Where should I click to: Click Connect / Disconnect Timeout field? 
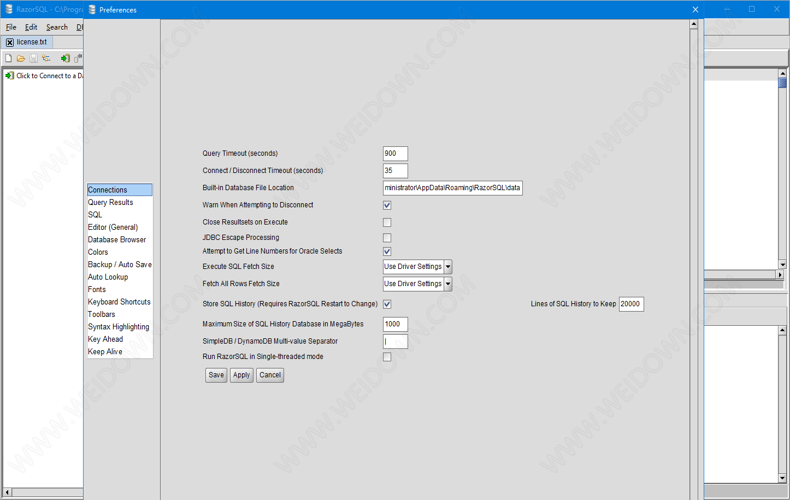coord(396,170)
